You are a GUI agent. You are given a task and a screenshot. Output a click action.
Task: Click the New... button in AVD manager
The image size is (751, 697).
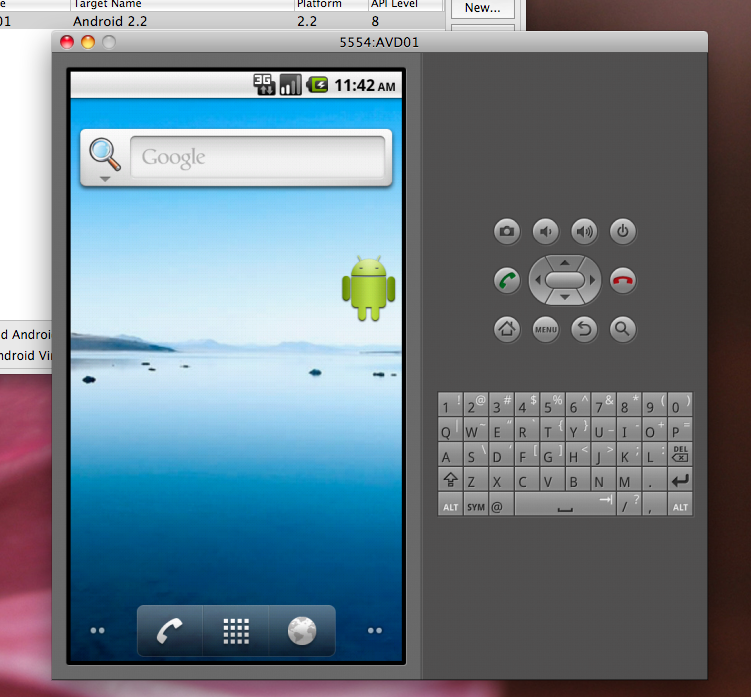click(x=483, y=8)
